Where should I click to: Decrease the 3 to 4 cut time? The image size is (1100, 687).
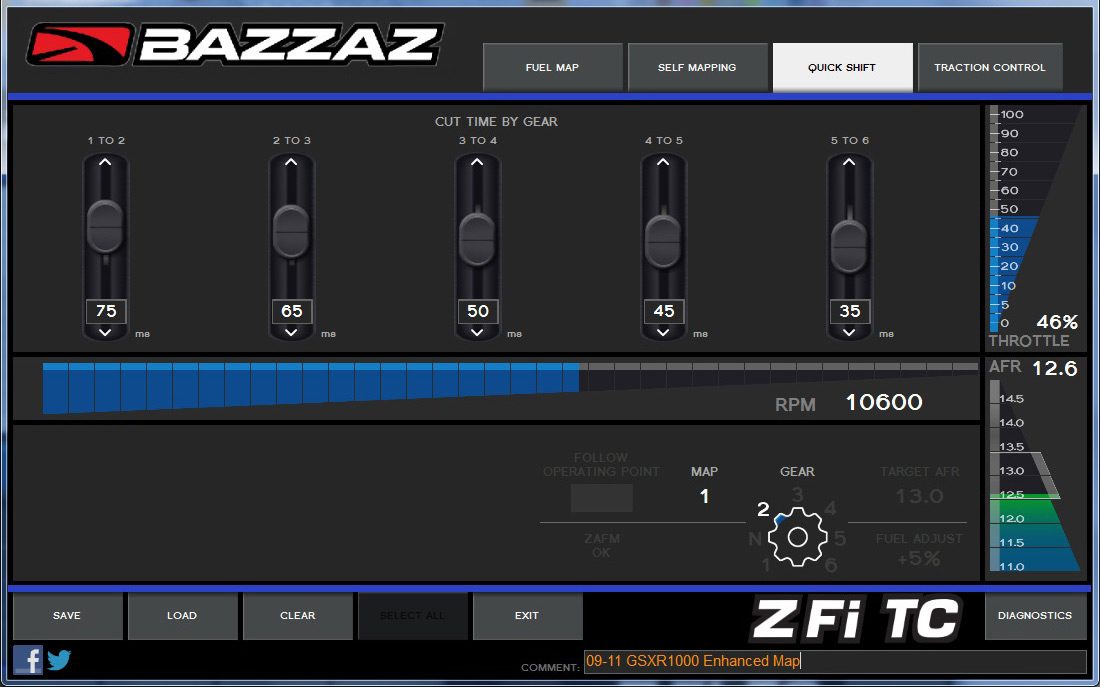click(x=477, y=333)
